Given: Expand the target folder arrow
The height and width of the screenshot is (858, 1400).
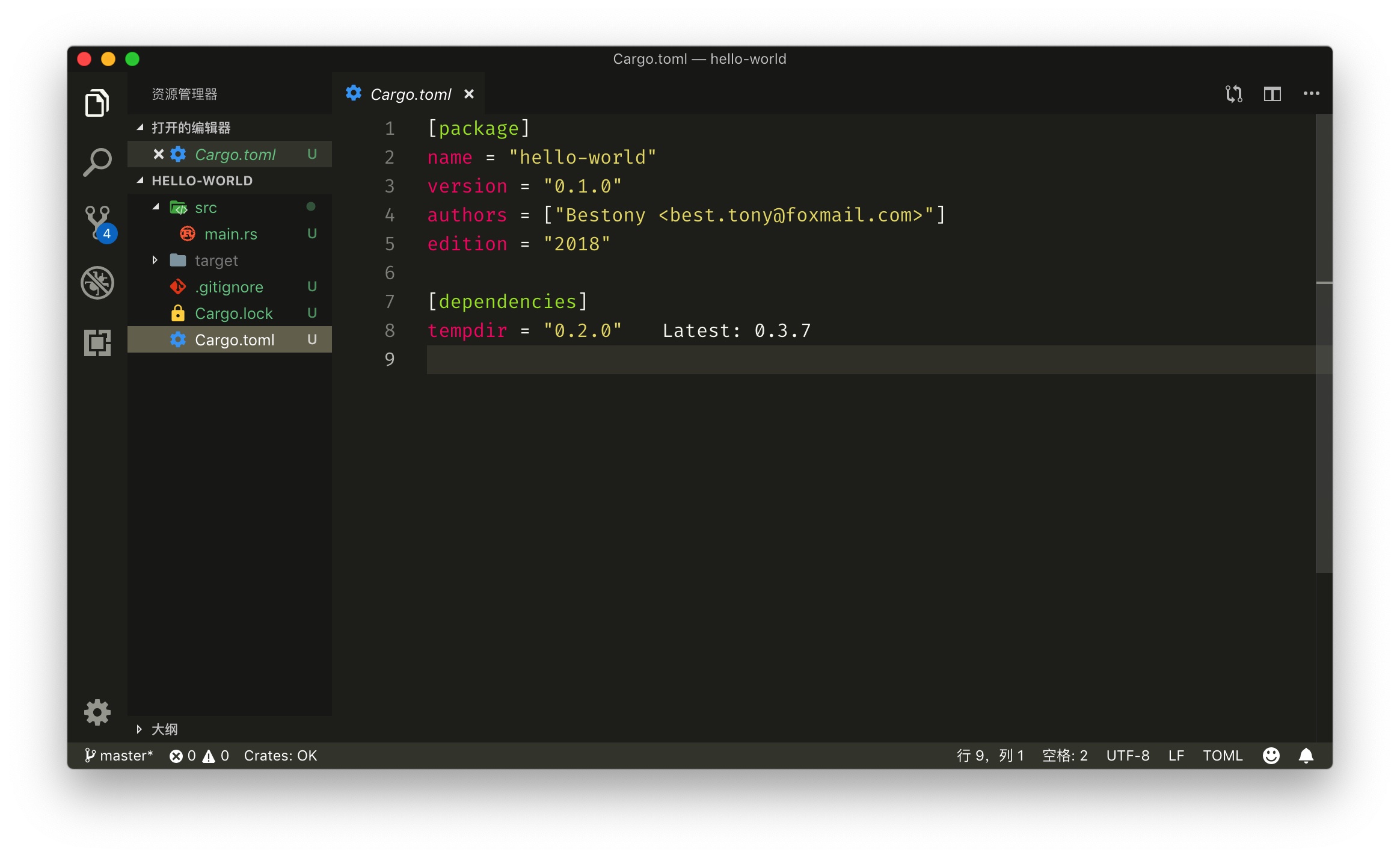Looking at the screenshot, I should coord(155,260).
